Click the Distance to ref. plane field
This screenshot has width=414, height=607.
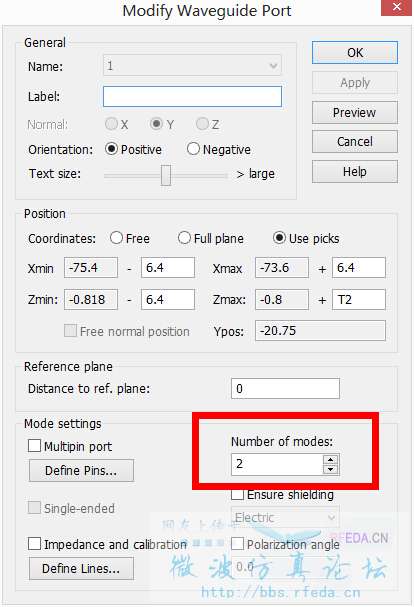click(x=285, y=389)
